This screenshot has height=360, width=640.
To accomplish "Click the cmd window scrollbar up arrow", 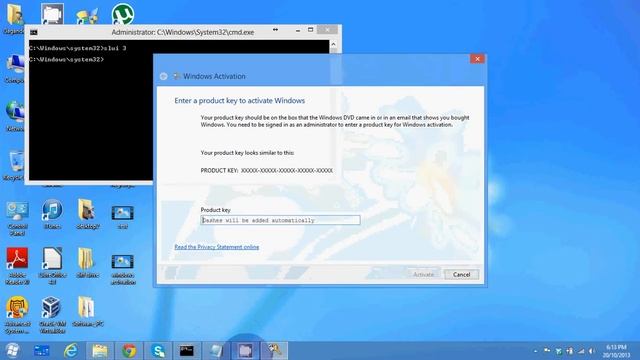I will pos(333,44).
